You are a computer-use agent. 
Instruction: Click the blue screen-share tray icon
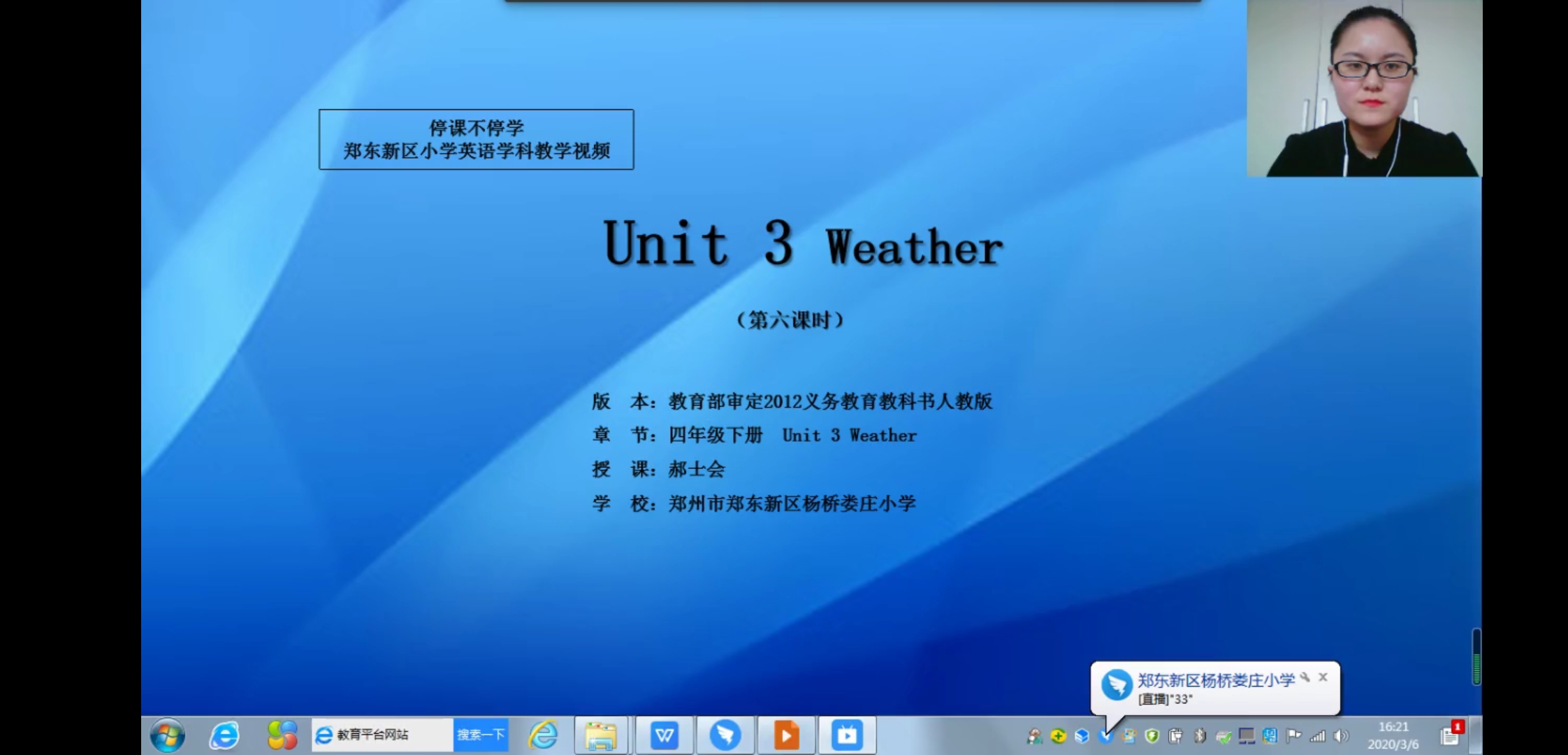click(1270, 735)
